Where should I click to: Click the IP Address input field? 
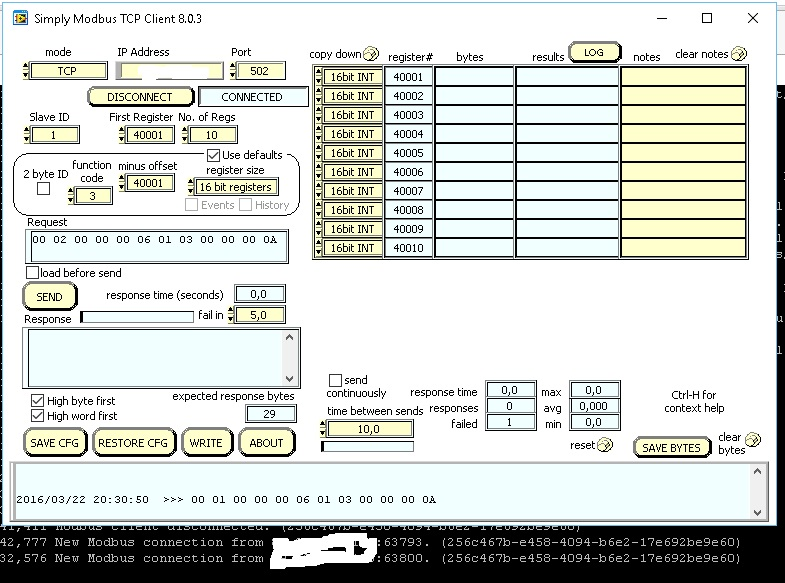pos(170,71)
